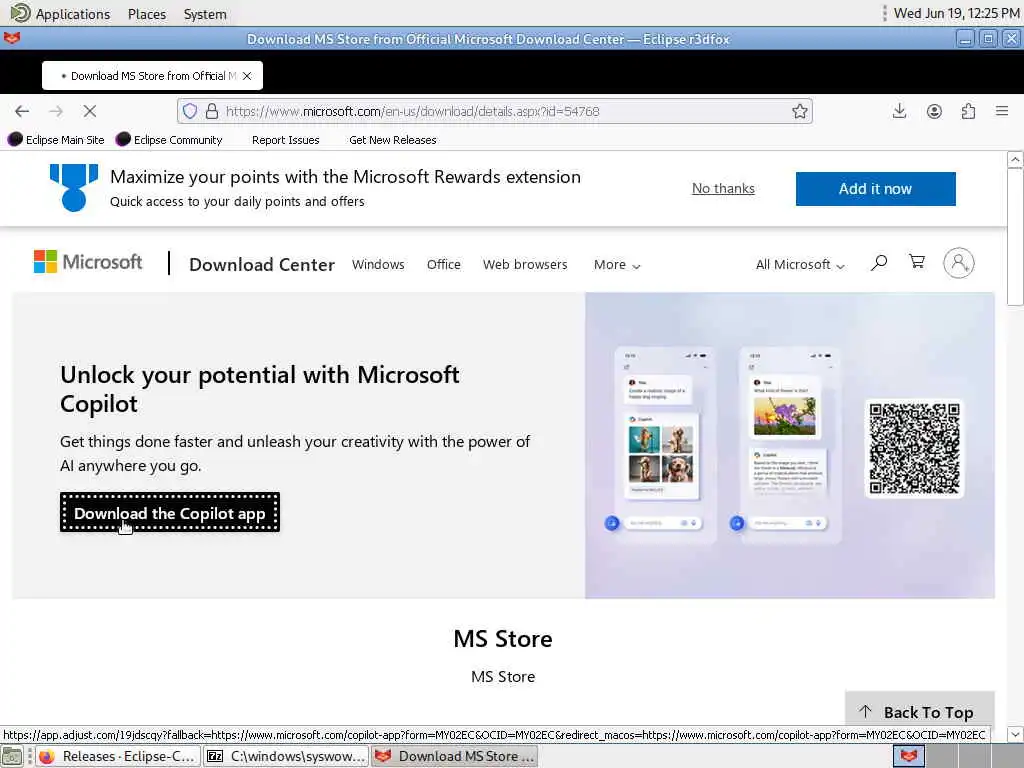
Task: Click the r3dfox tray icon in bottom panel
Action: (x=908, y=756)
